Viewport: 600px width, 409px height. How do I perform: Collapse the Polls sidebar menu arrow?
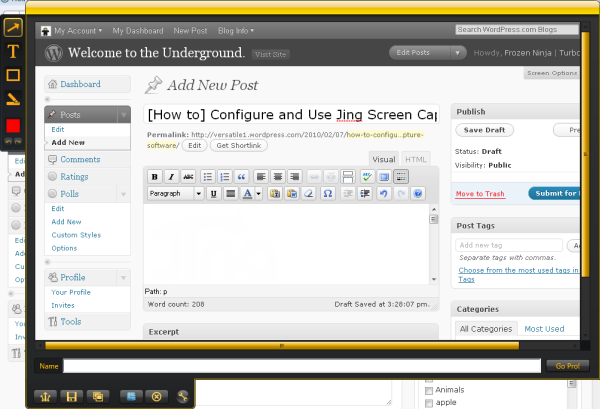[123, 194]
